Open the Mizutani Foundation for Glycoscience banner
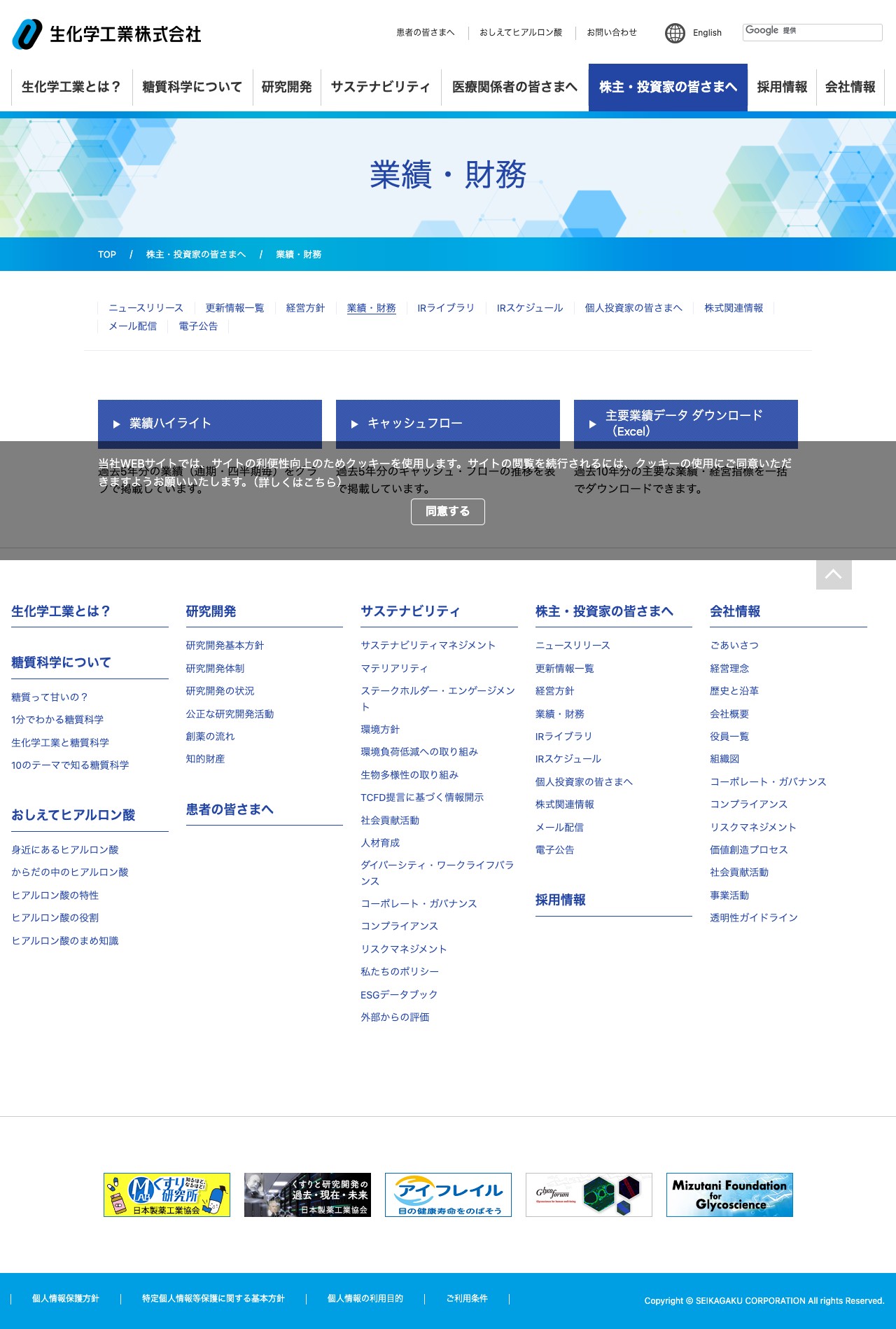This screenshot has height=1329, width=896. (x=729, y=1195)
